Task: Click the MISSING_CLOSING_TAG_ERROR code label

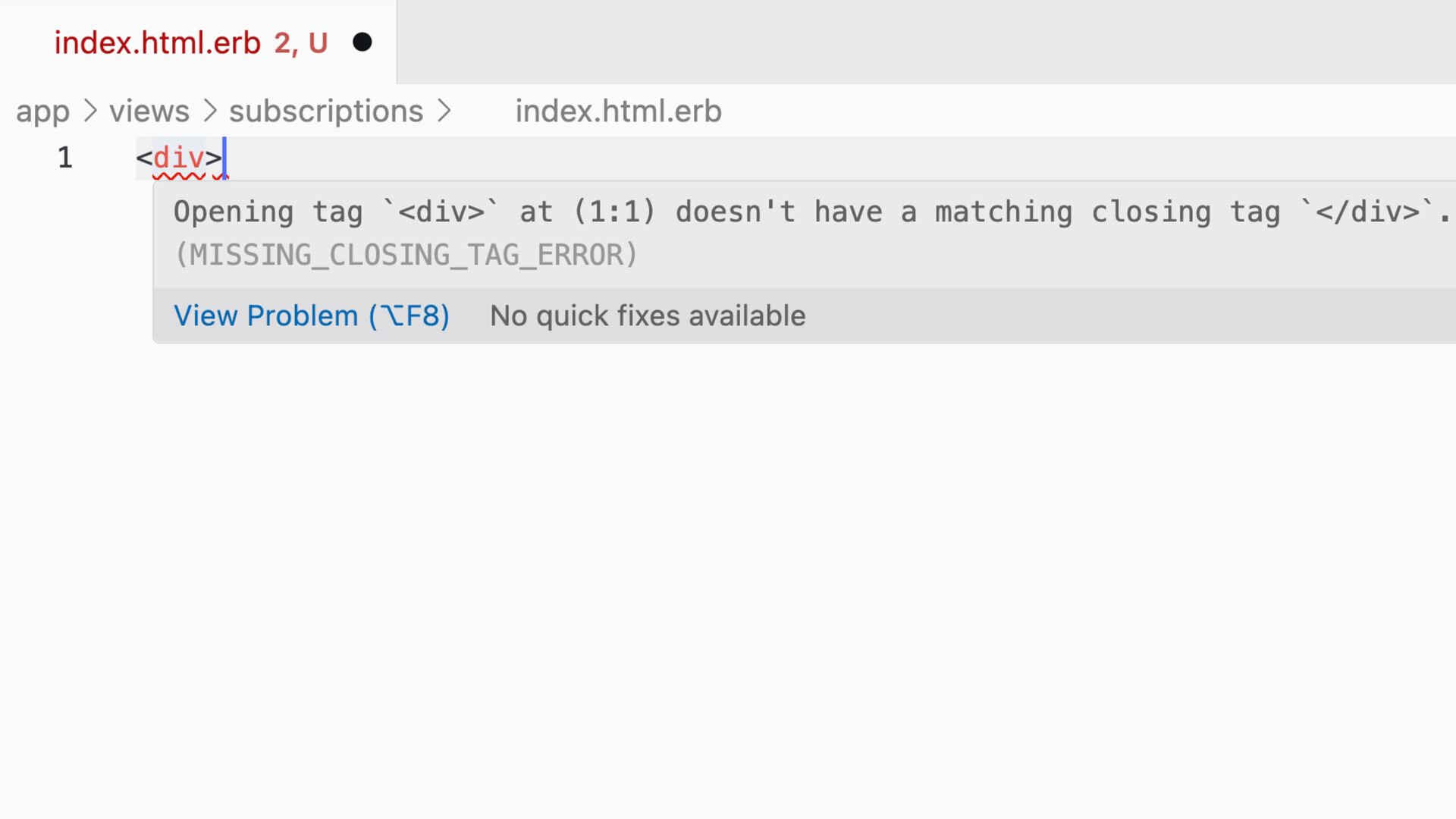Action: [406, 255]
